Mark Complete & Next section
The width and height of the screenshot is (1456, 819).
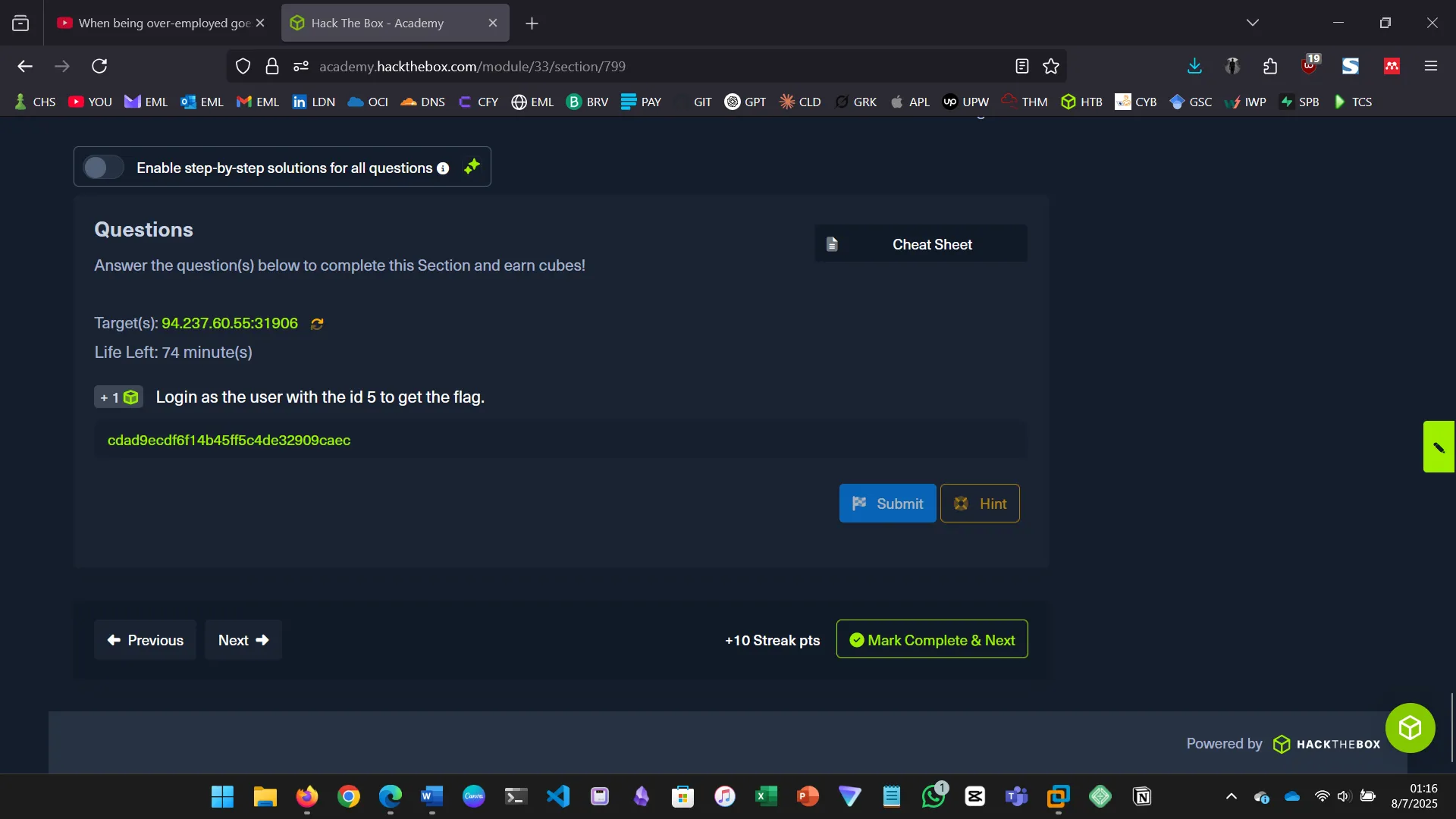932,640
